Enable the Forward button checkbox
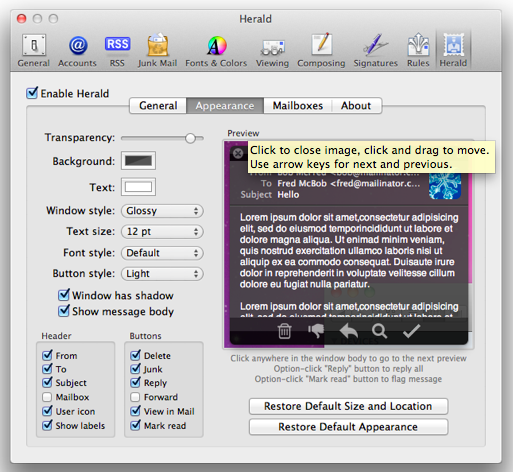The width and height of the screenshot is (513, 472). (x=135, y=397)
